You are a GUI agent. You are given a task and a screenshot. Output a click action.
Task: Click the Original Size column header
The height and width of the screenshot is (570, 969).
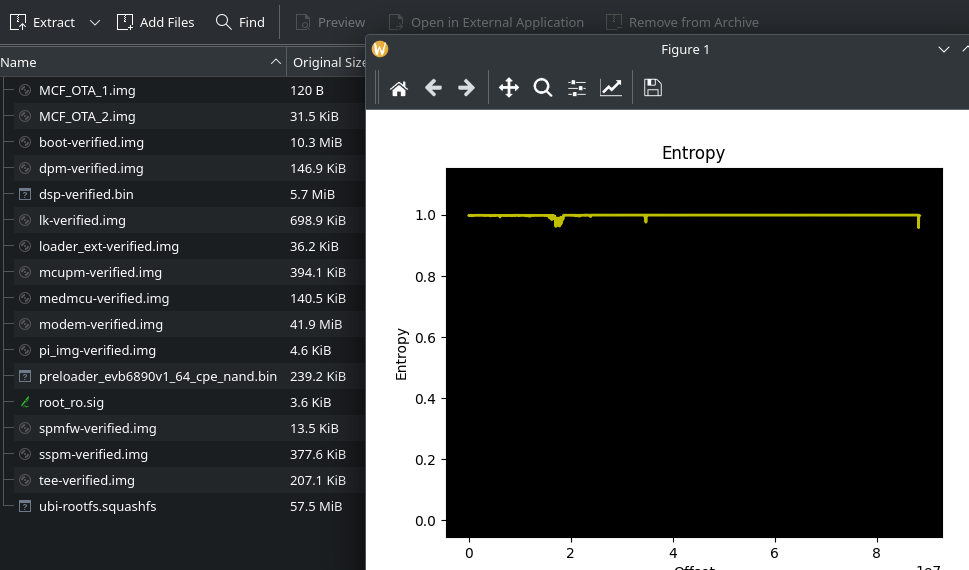(328, 62)
